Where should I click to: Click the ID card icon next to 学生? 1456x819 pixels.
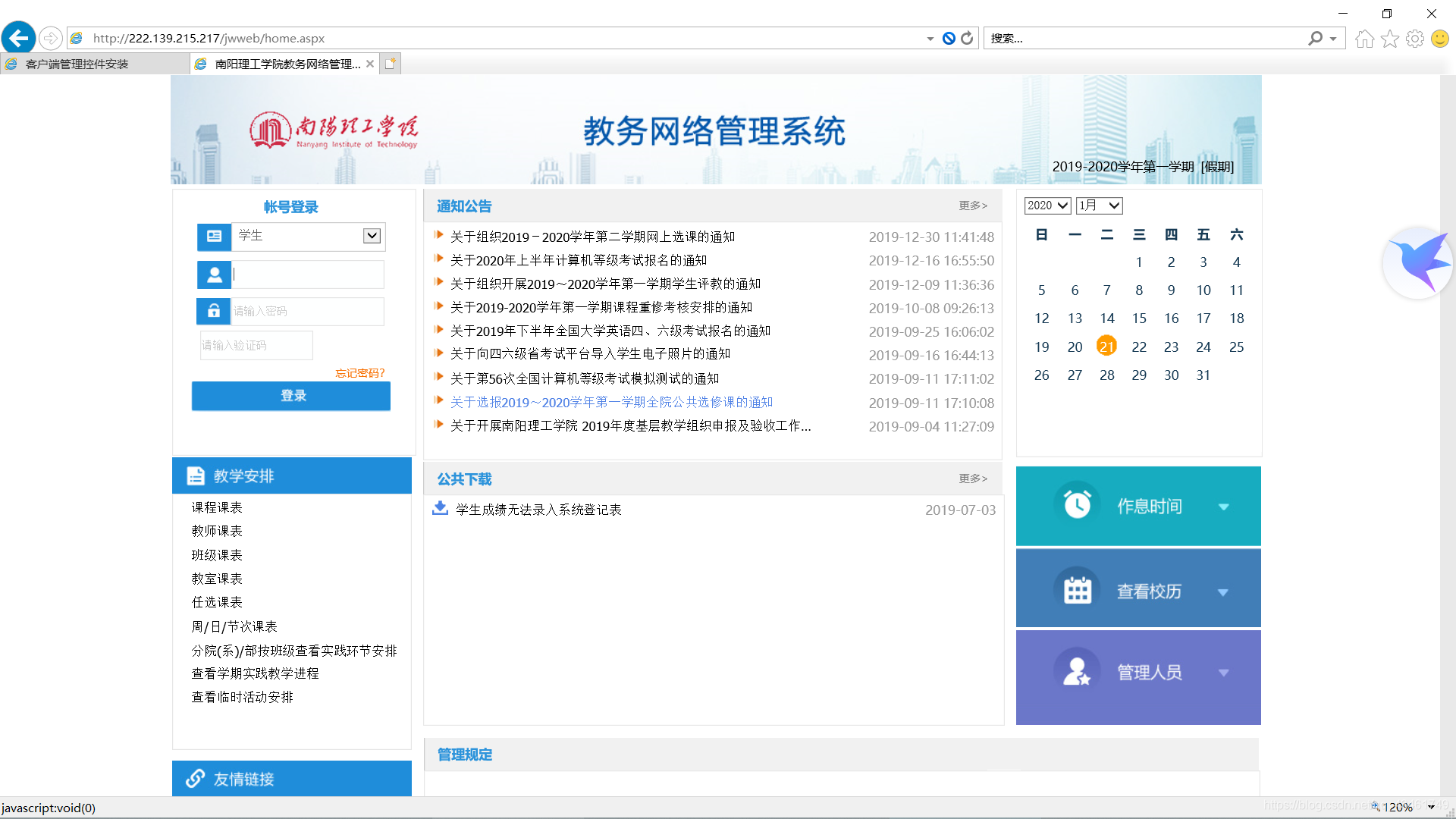coord(214,237)
